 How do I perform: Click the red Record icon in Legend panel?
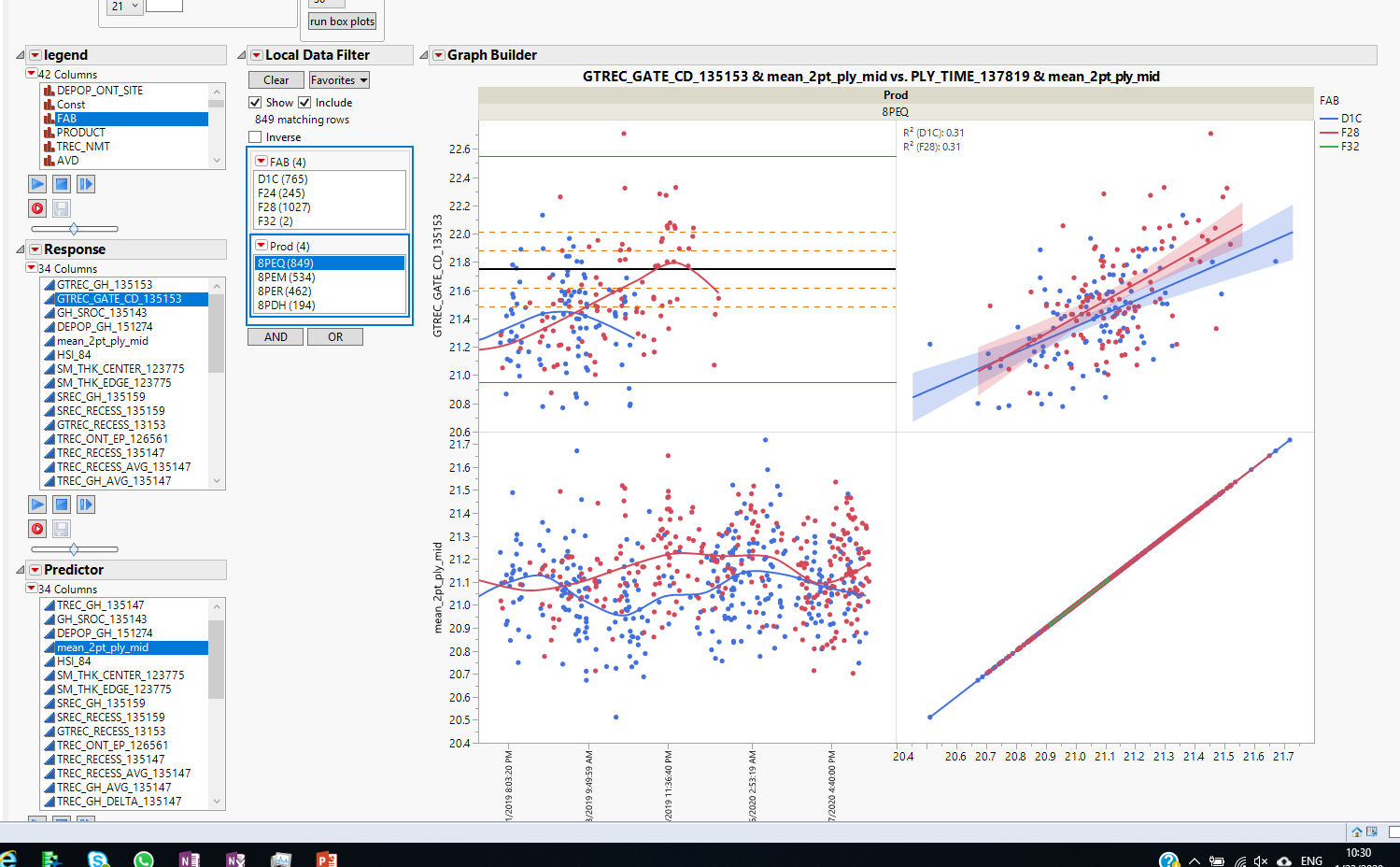click(36, 208)
